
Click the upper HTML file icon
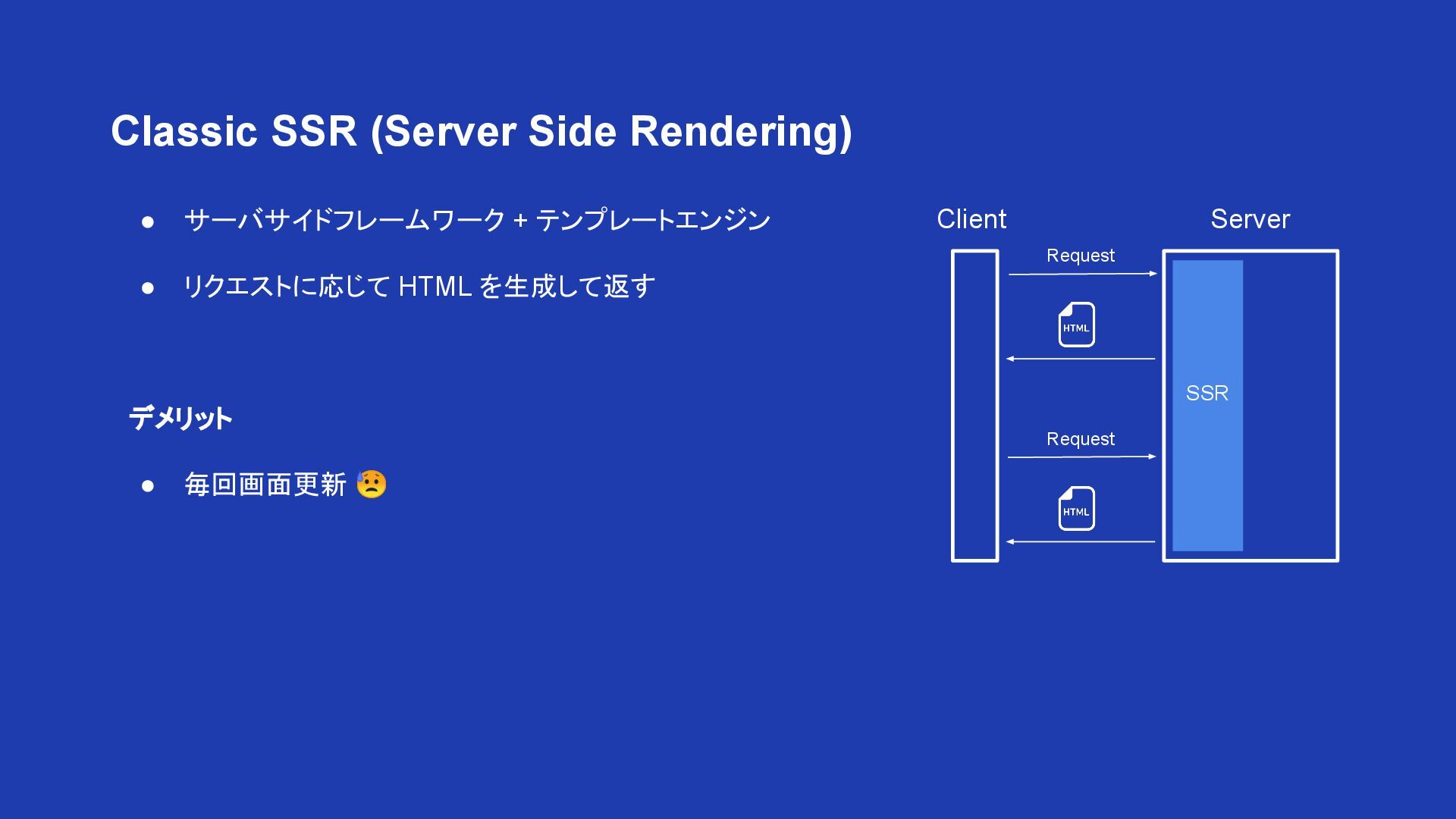(1076, 325)
